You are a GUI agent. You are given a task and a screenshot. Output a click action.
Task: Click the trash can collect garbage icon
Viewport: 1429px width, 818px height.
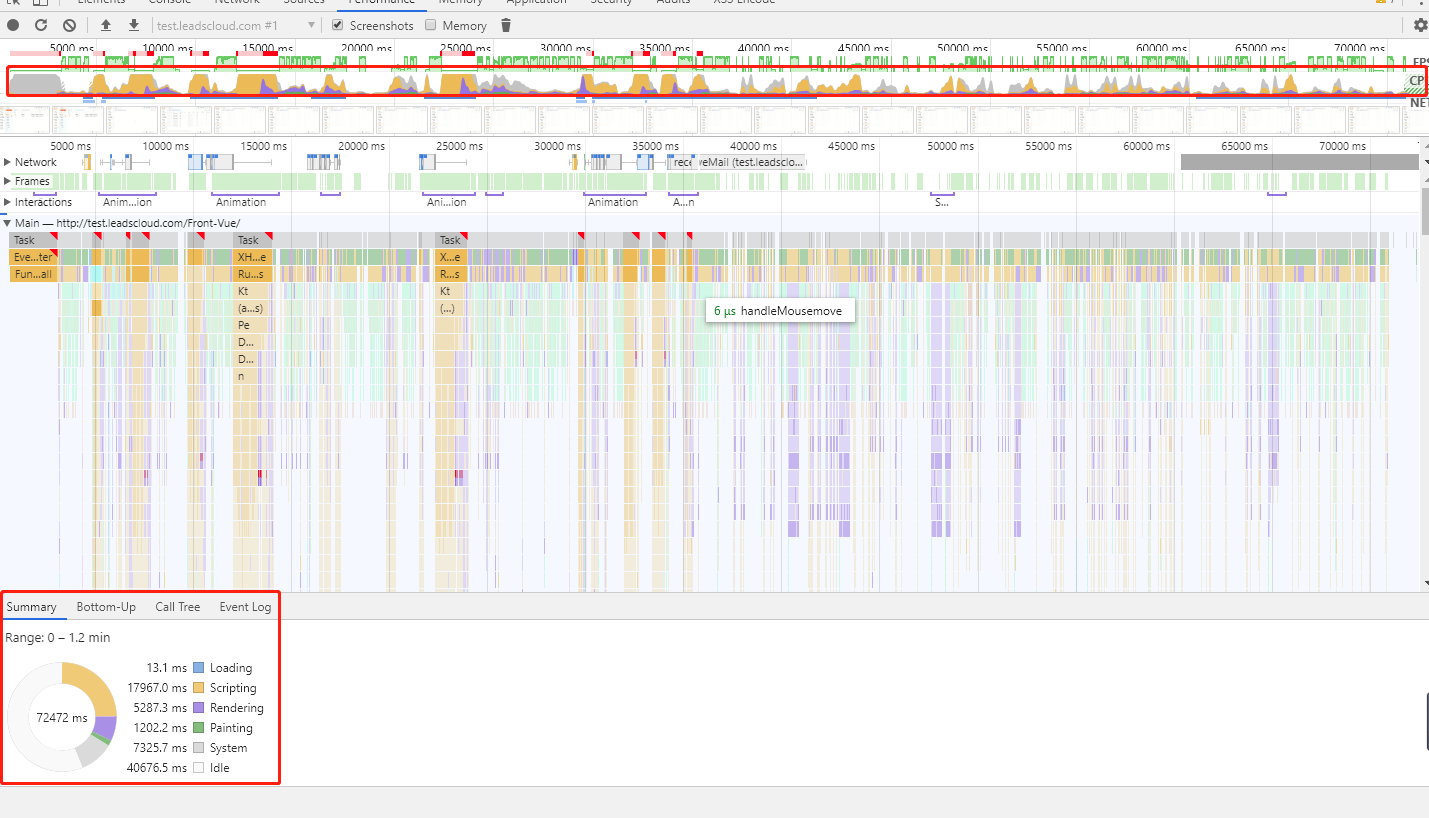coord(506,25)
